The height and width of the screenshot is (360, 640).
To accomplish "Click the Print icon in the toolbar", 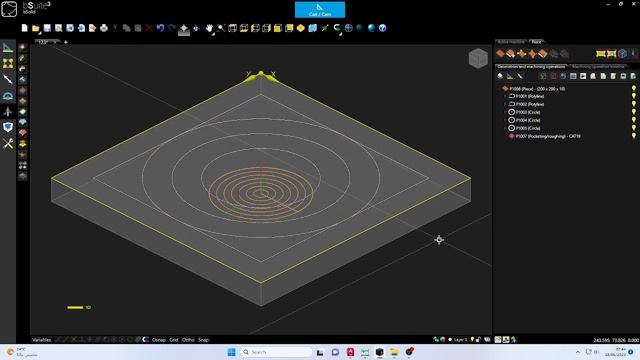I will 104,28.
